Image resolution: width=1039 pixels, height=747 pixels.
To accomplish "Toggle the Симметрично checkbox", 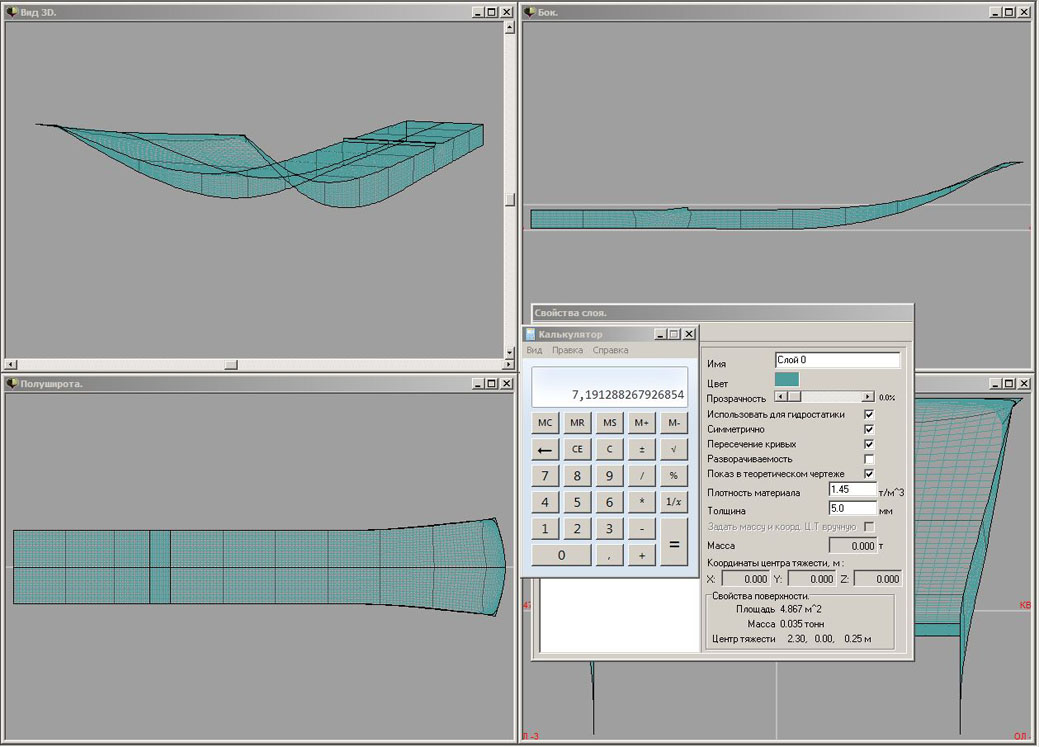I will (869, 429).
